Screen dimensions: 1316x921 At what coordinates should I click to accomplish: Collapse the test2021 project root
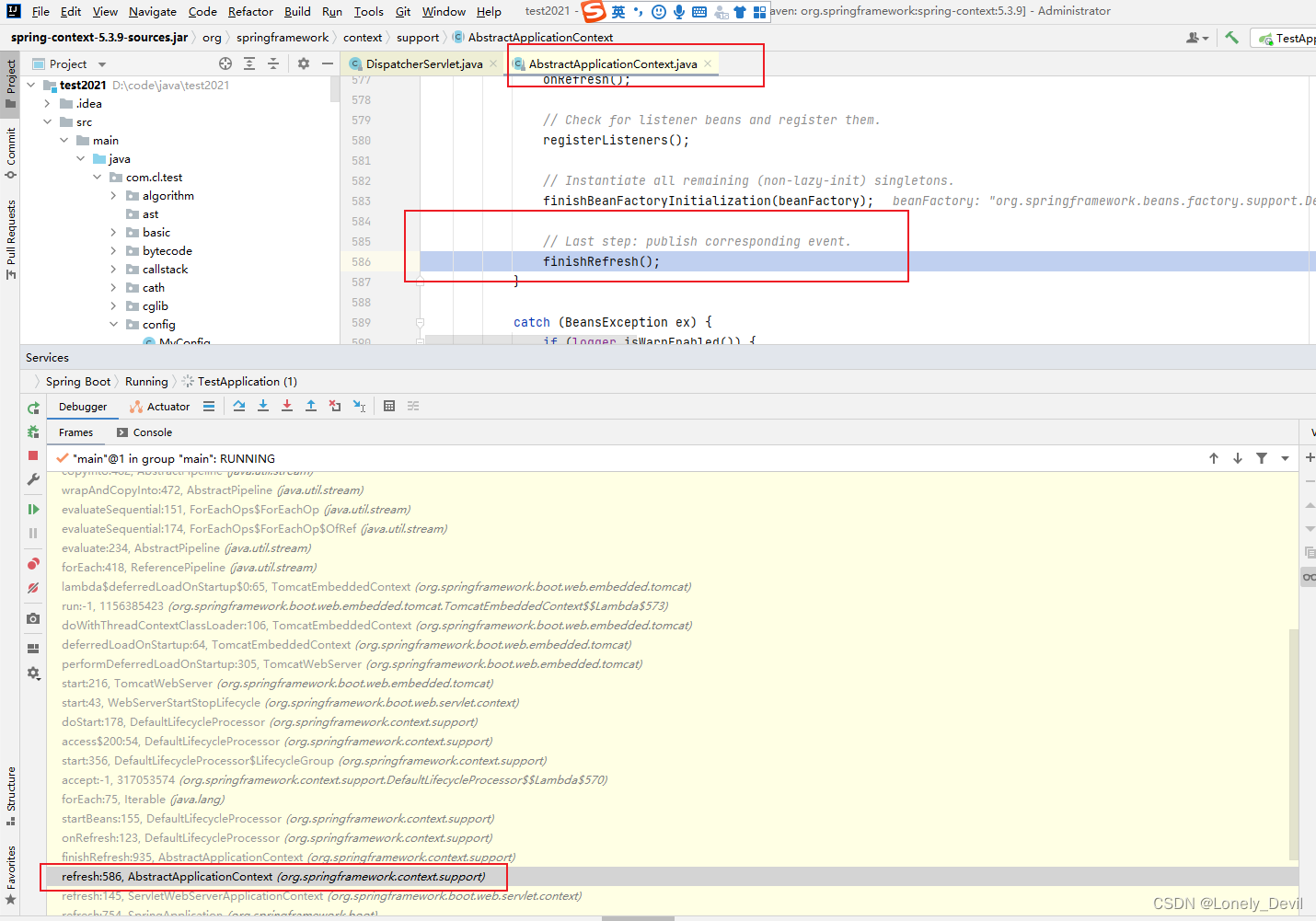31,85
